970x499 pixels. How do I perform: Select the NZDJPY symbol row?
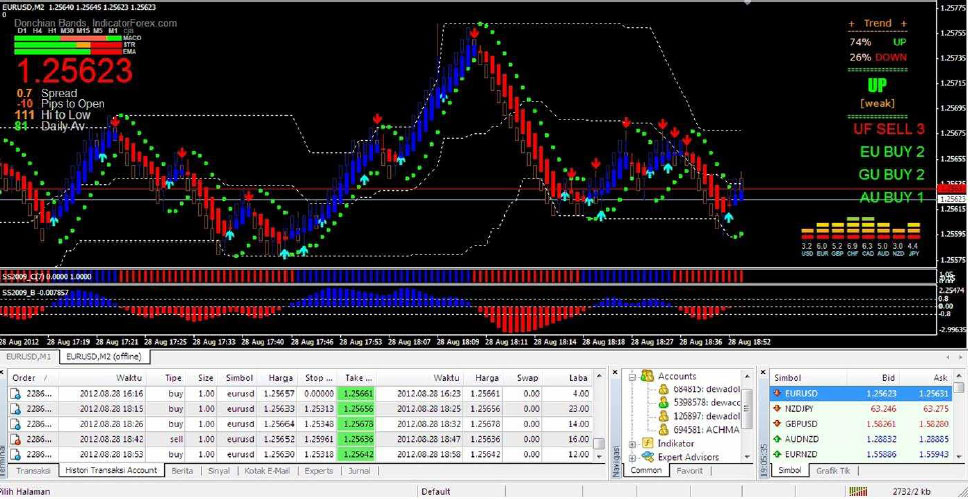tap(861, 408)
